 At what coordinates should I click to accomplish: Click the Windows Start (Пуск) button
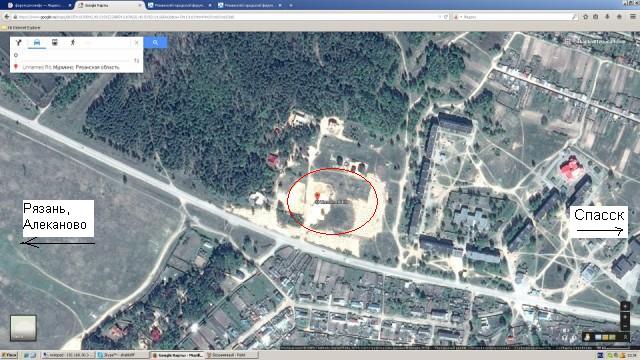point(9,355)
